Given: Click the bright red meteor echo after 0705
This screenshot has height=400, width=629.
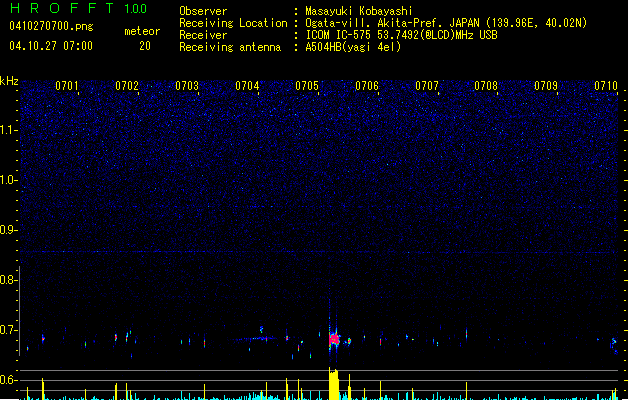Looking at the screenshot, I should pyautogui.click(x=334, y=340).
